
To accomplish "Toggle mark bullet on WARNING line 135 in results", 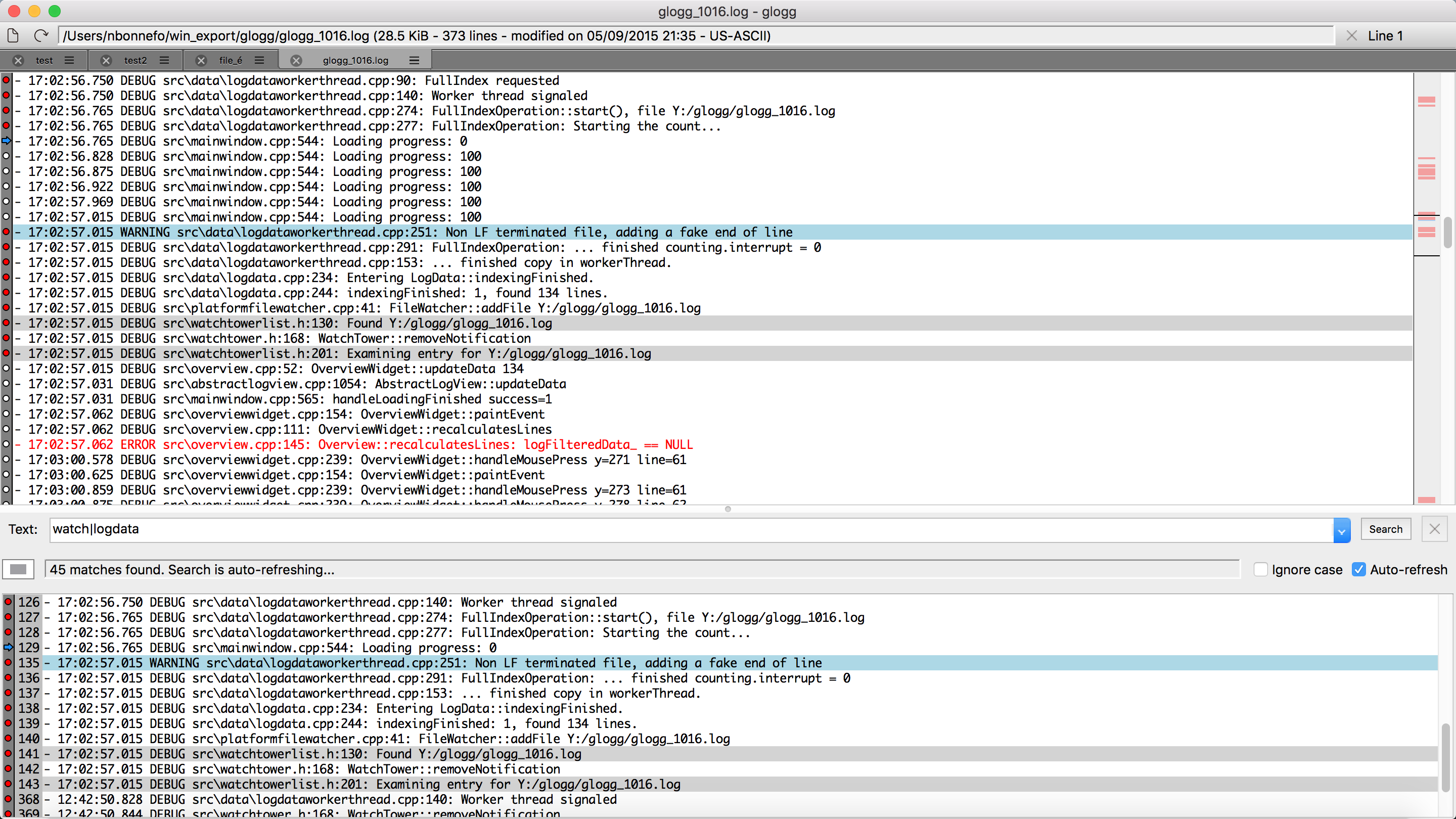I will 8,662.
